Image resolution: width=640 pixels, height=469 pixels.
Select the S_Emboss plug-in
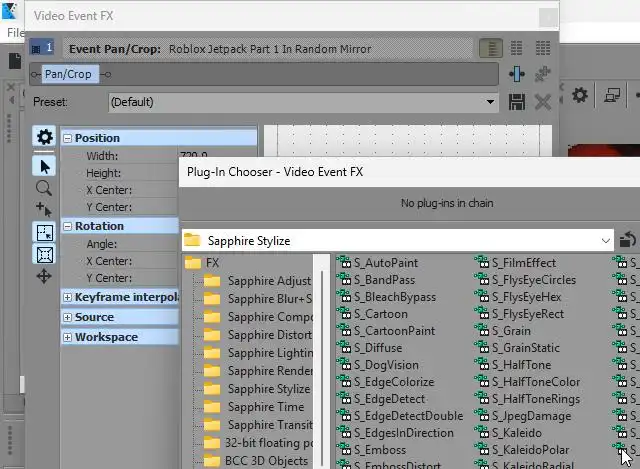point(372,450)
